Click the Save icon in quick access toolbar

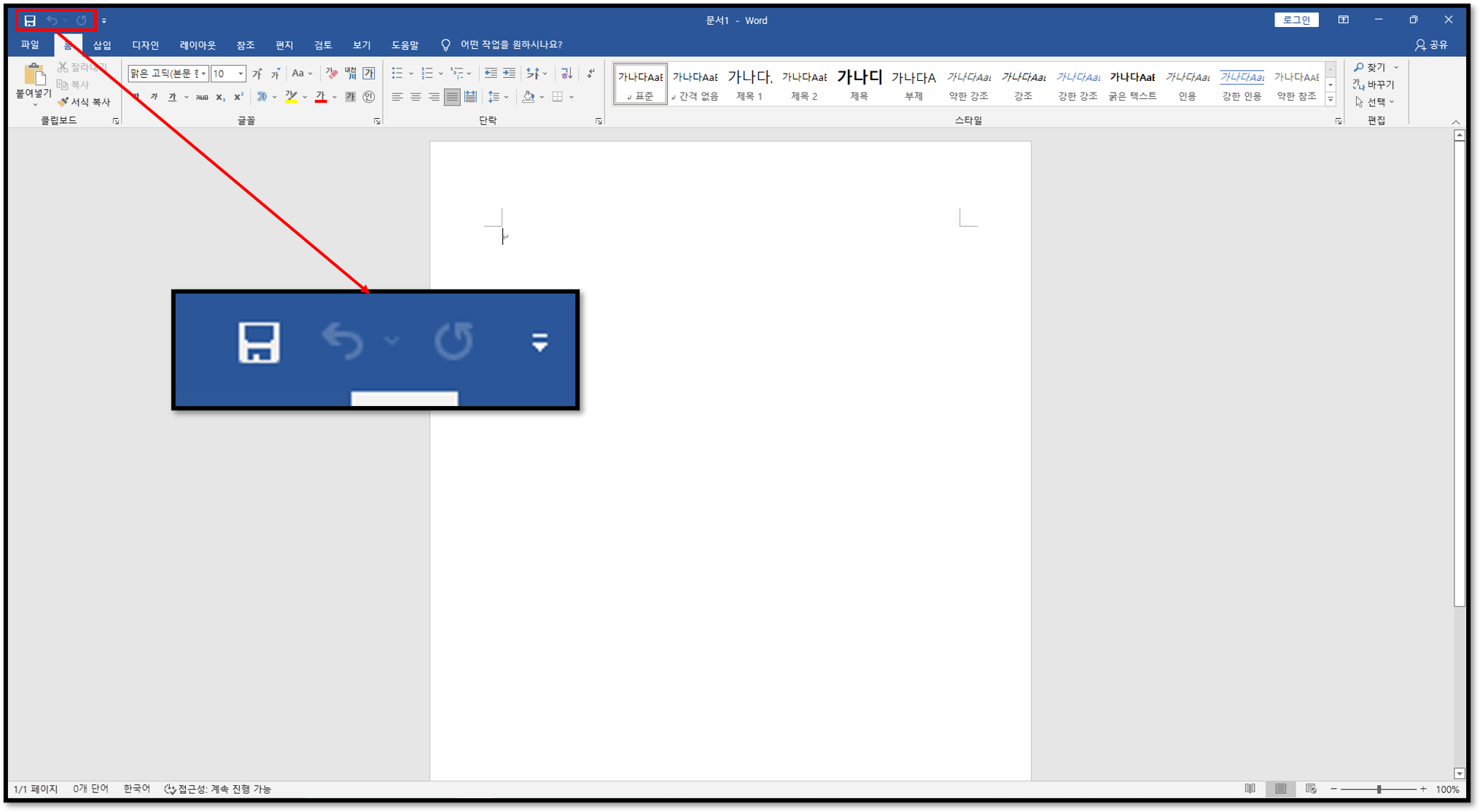pos(30,20)
